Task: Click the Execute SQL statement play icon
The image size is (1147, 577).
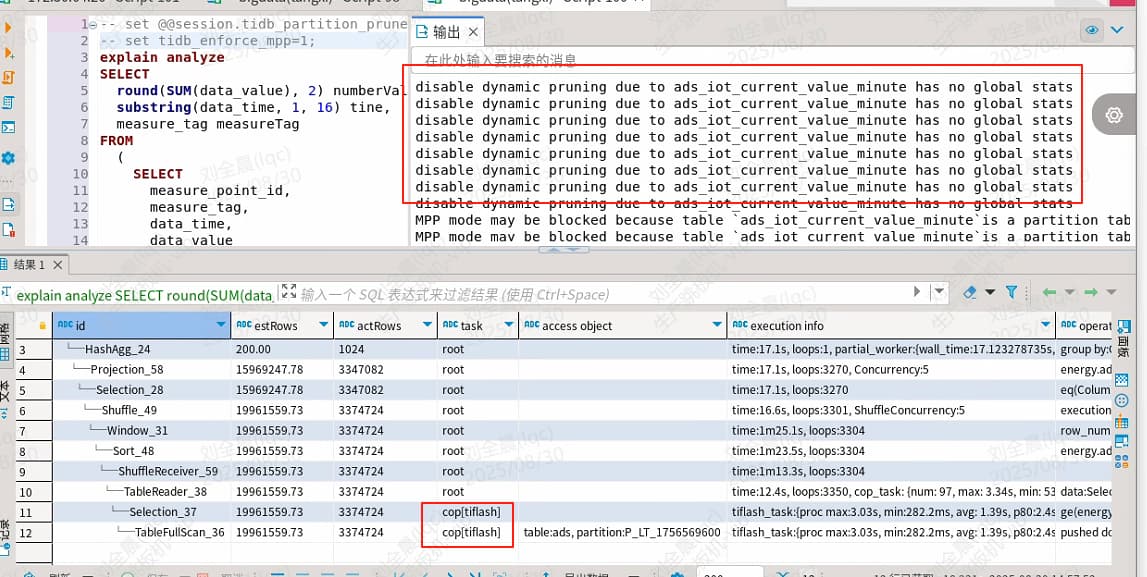Action: tap(9, 28)
